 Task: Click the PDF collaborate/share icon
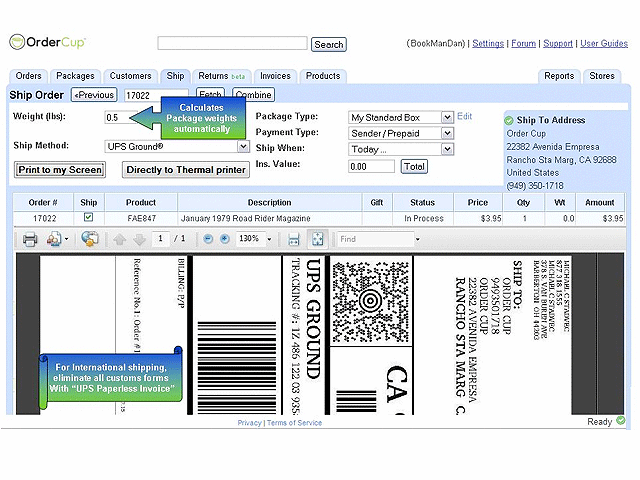[54, 239]
